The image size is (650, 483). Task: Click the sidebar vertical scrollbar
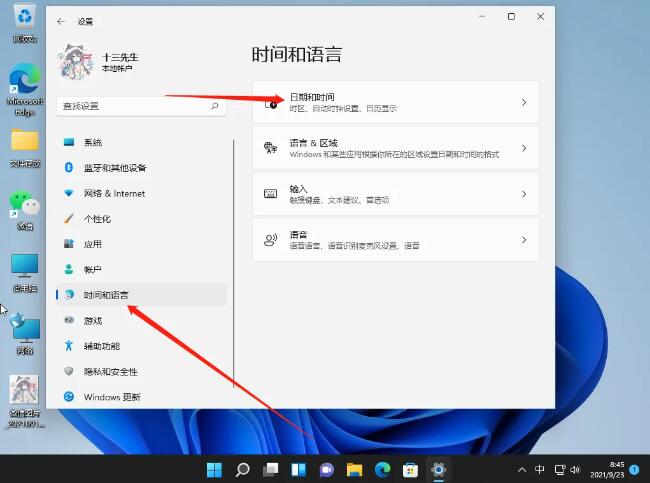[x=233, y=263]
